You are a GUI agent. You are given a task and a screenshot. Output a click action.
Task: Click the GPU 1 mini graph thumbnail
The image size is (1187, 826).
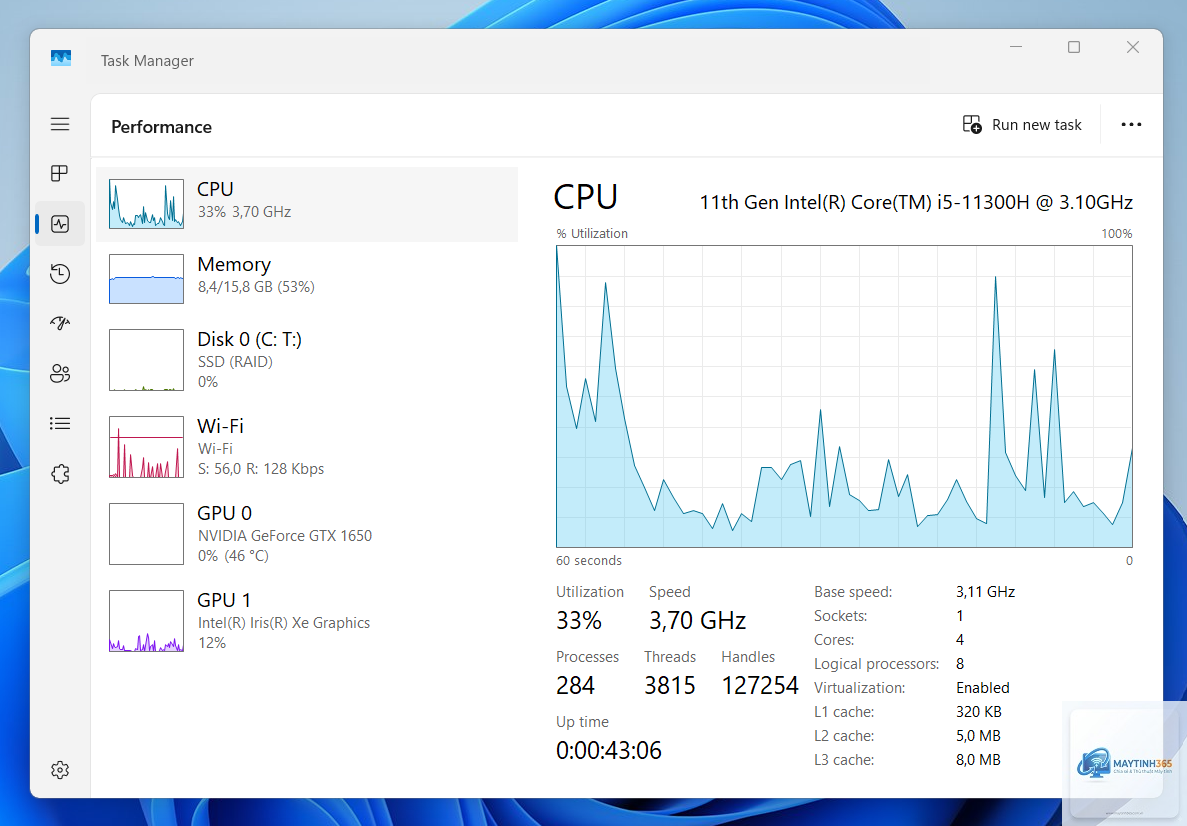tap(146, 621)
